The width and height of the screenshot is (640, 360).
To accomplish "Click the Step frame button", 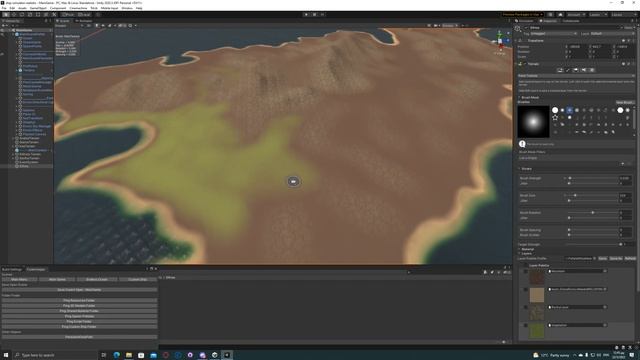I will pyautogui.click(x=322, y=14).
